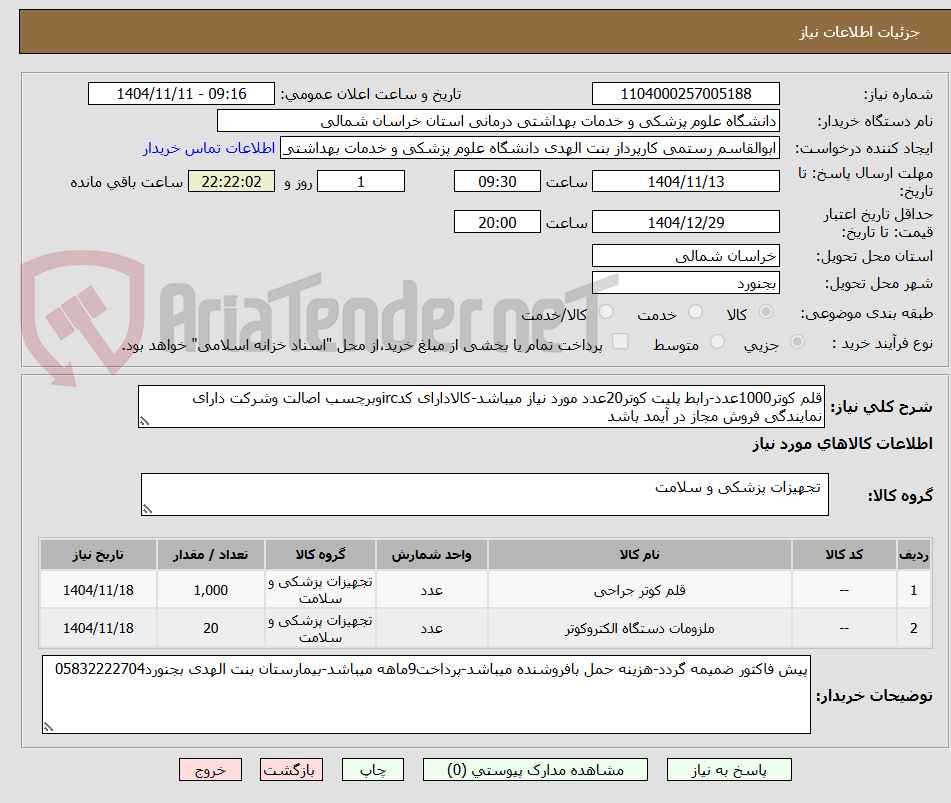The width and height of the screenshot is (951, 803).
Task: Click the deadline time field 09:30
Action: [497, 181]
